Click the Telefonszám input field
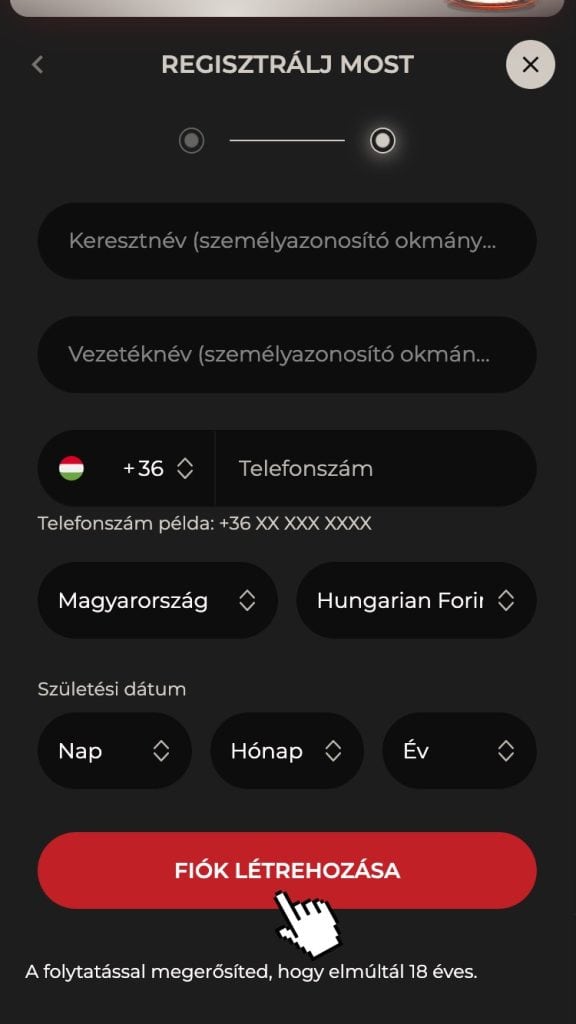The width and height of the screenshot is (576, 1024). (x=376, y=468)
